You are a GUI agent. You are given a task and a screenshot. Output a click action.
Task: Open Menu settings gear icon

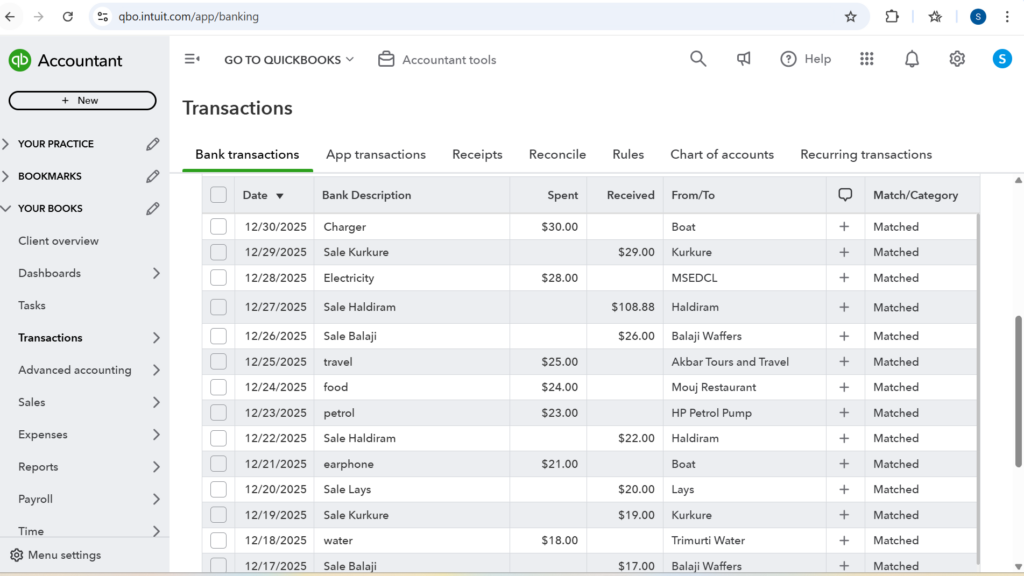[16, 555]
